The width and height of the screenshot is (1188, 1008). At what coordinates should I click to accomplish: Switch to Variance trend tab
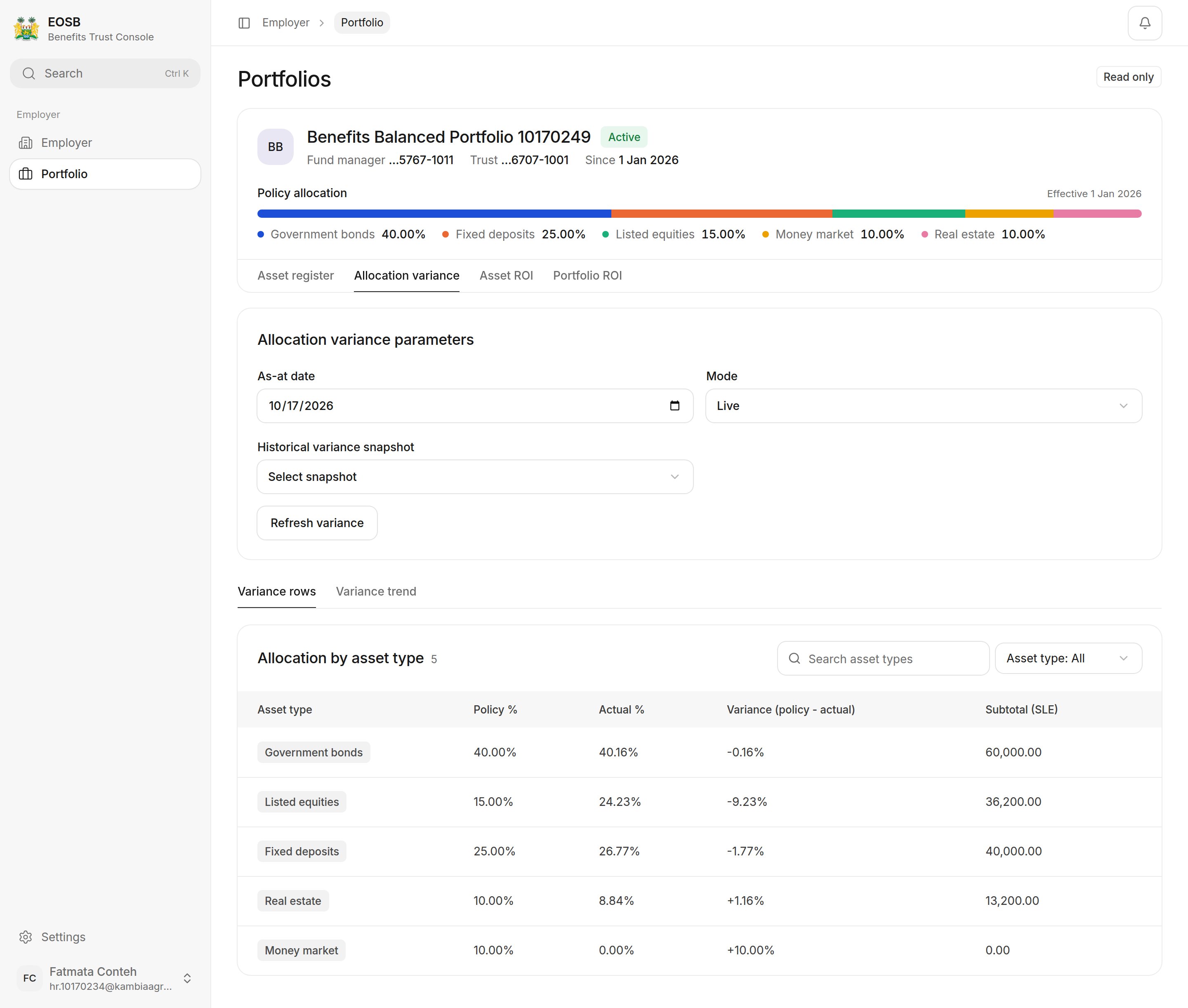375,591
